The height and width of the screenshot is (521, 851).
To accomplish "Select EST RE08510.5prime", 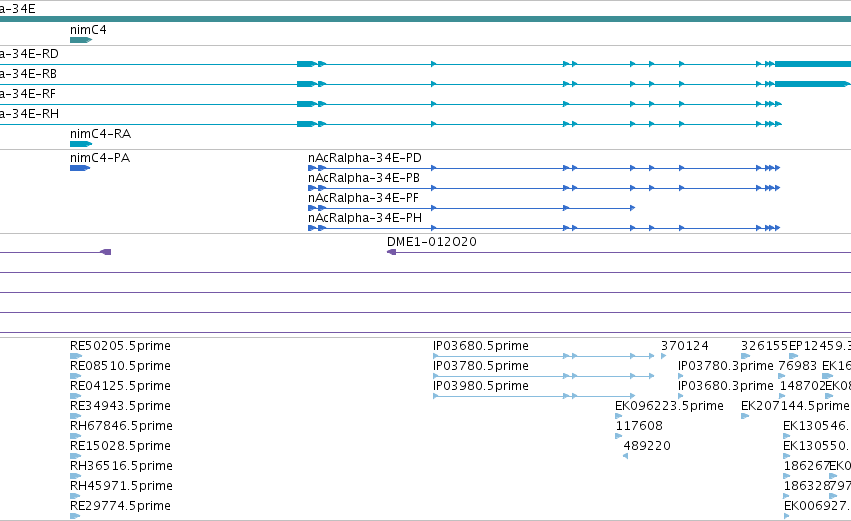I will point(120,366).
